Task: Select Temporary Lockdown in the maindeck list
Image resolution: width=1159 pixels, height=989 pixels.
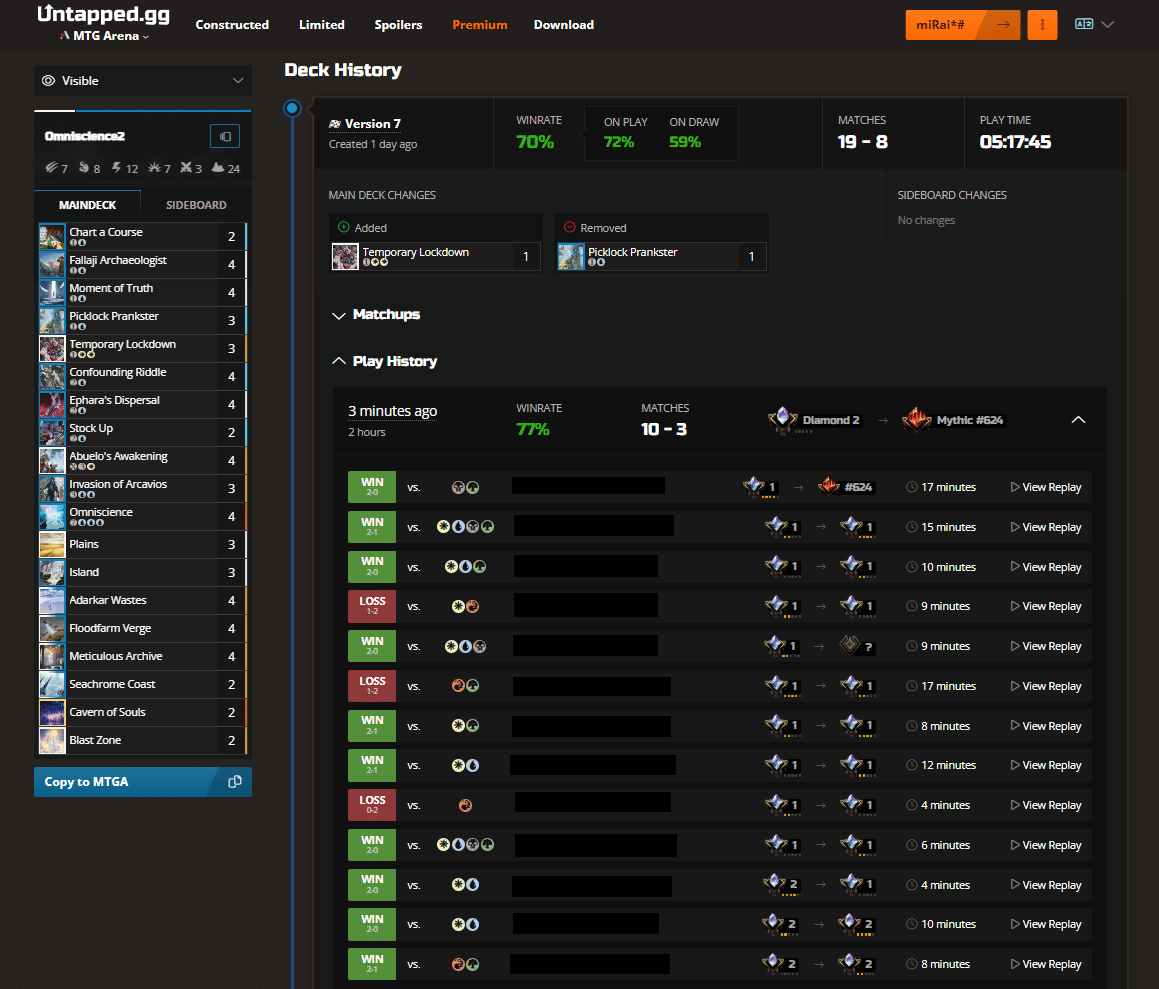Action: point(142,349)
